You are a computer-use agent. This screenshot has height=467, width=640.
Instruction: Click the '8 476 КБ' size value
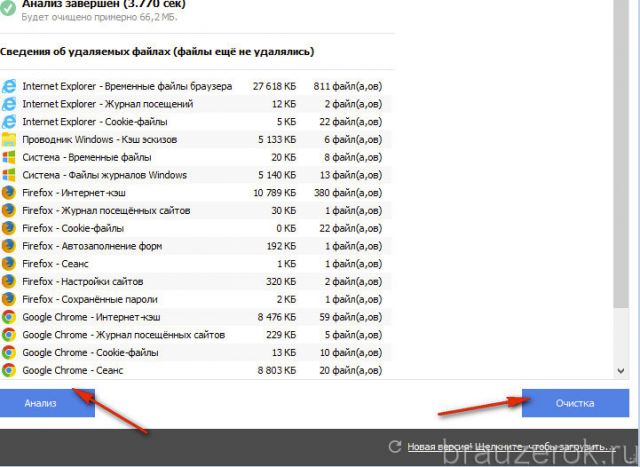(277, 317)
